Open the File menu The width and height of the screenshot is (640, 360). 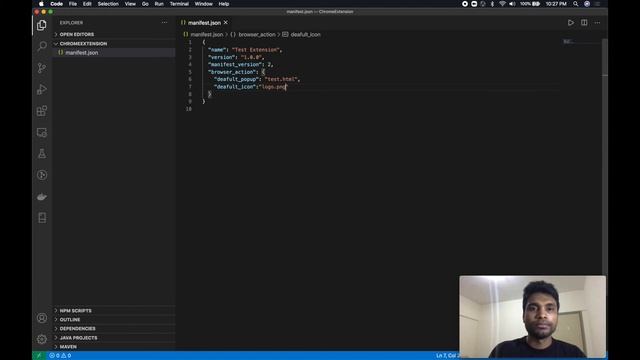coord(73,4)
